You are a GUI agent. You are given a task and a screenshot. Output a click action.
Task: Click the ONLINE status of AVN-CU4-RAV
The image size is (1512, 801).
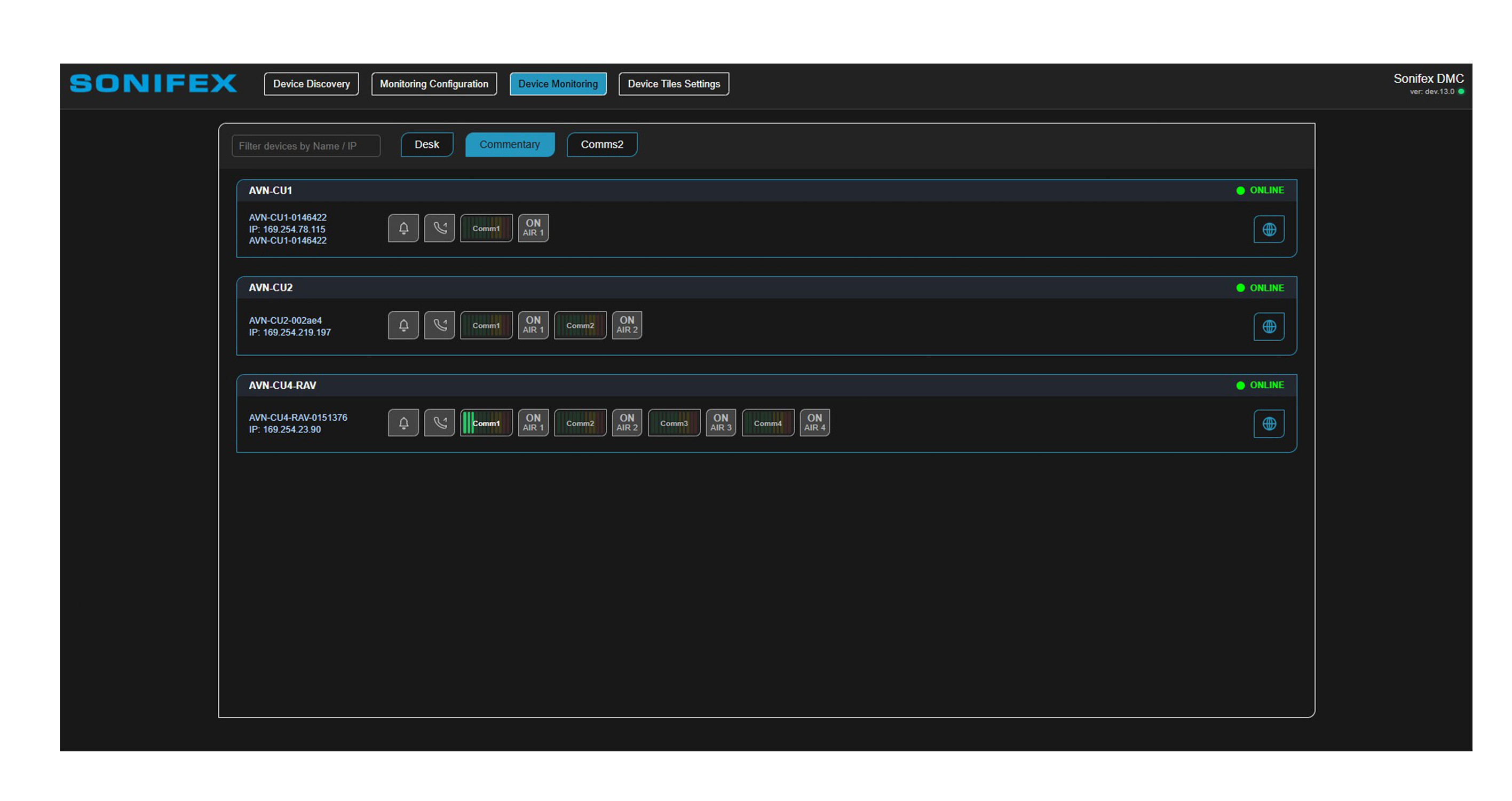[1260, 385]
